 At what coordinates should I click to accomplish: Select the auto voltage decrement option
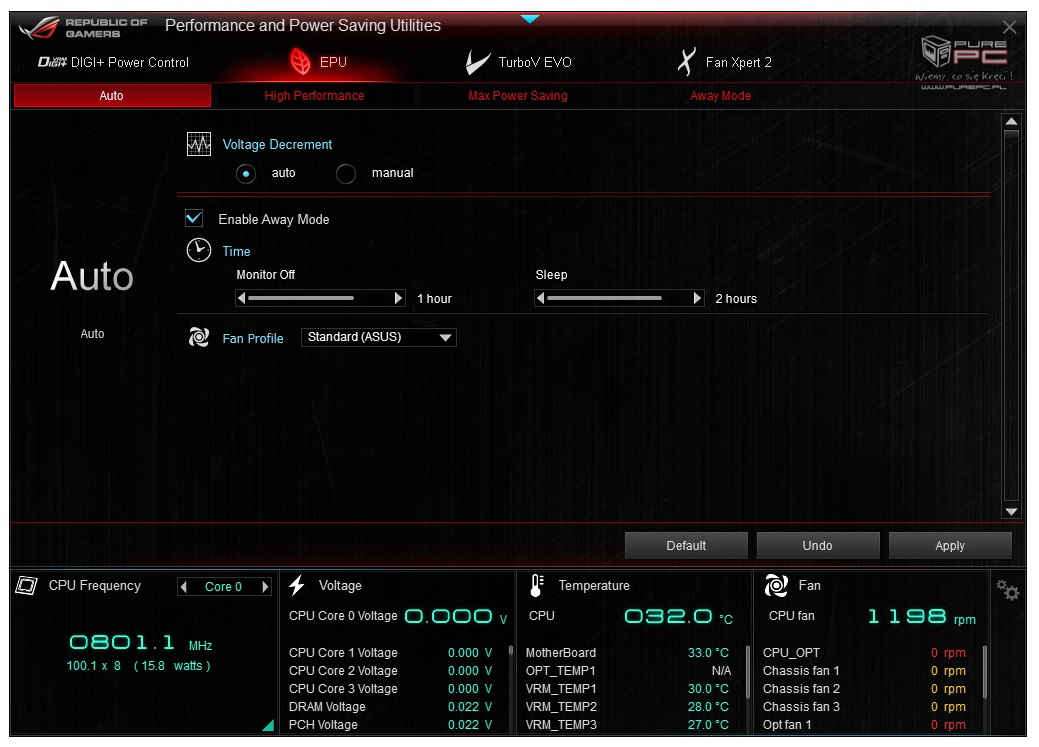[246, 174]
